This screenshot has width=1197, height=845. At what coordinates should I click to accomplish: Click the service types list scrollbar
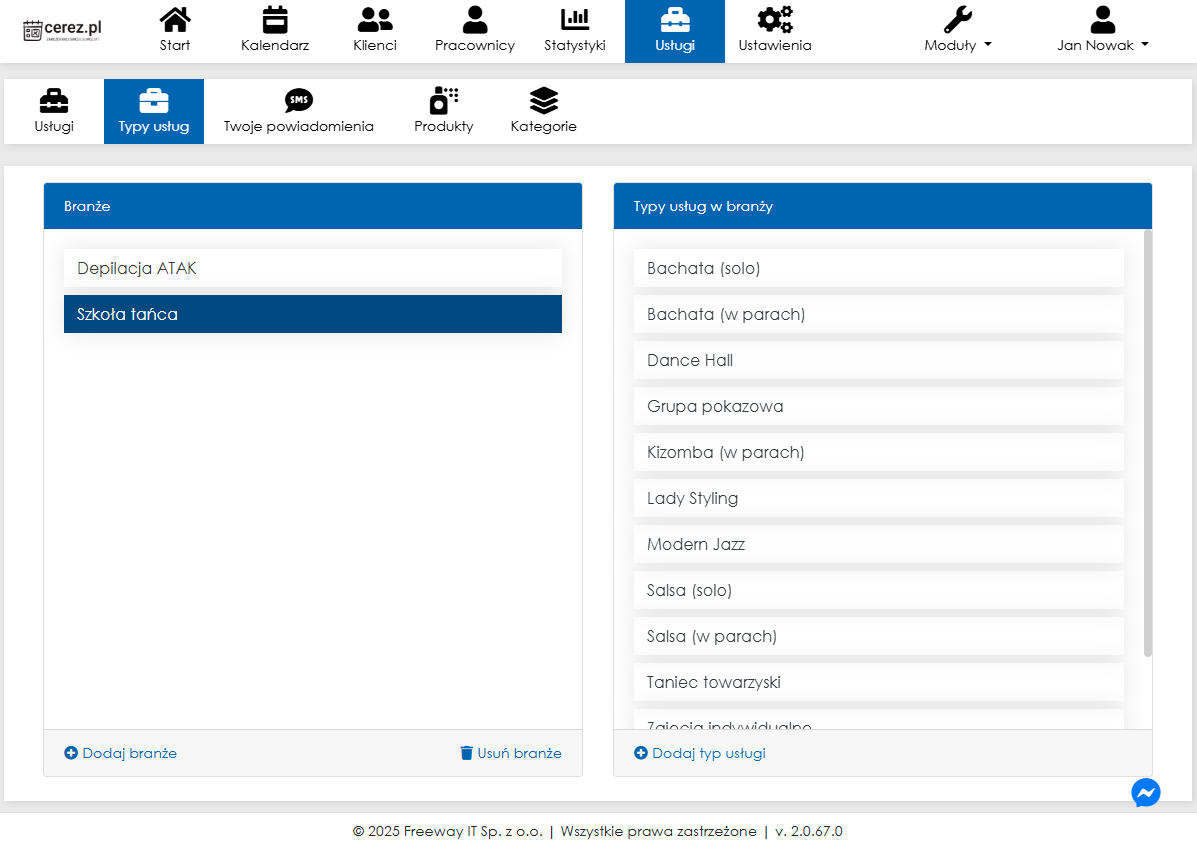point(1147,442)
